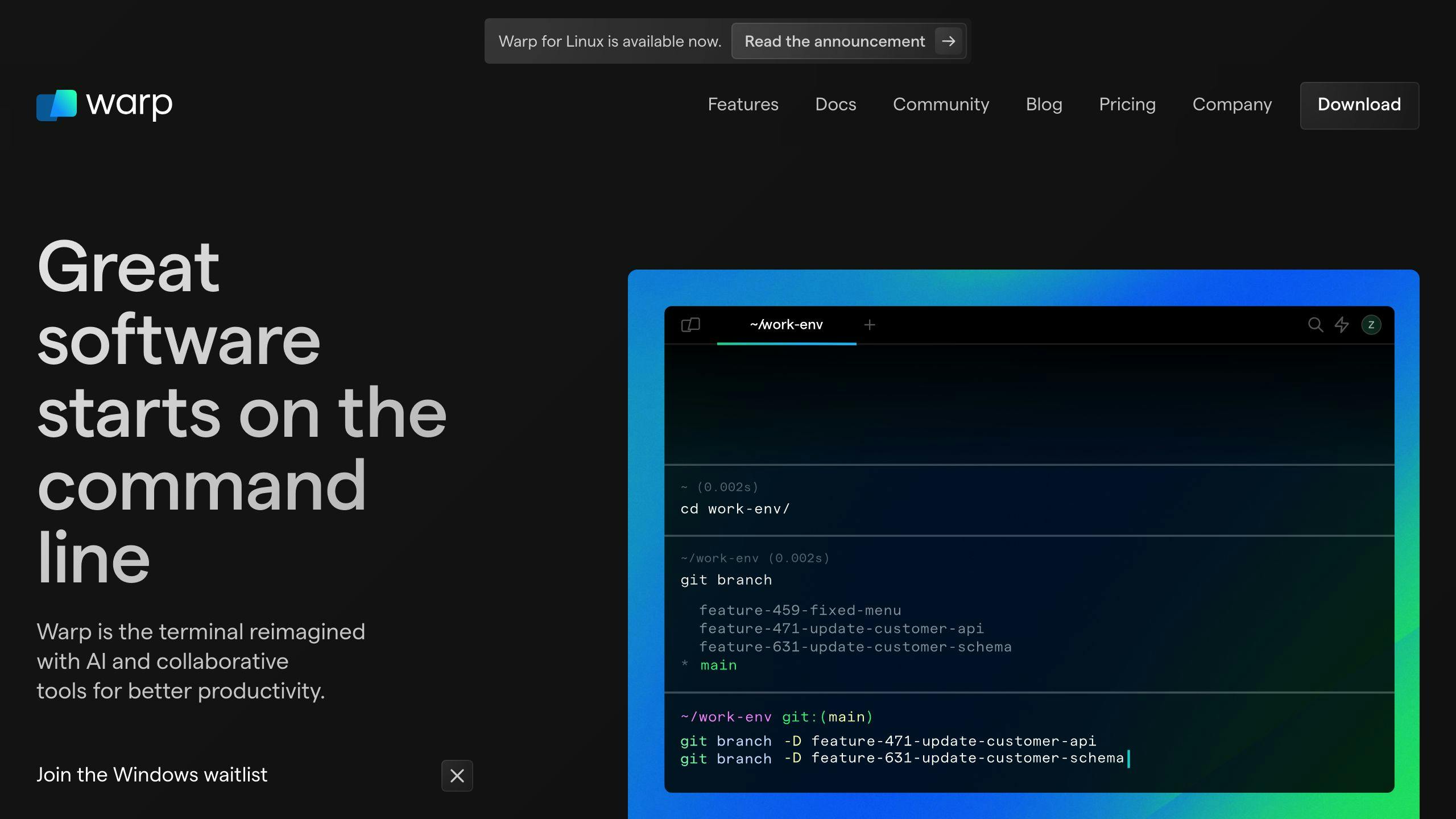Screen dimensions: 1456x819
Task: Click the Warp AI lightning bolt icon
Action: [1343, 325]
